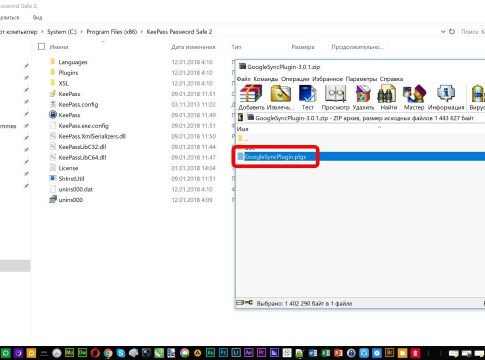
Task: Open Excel from the taskbar
Action: [325, 353]
